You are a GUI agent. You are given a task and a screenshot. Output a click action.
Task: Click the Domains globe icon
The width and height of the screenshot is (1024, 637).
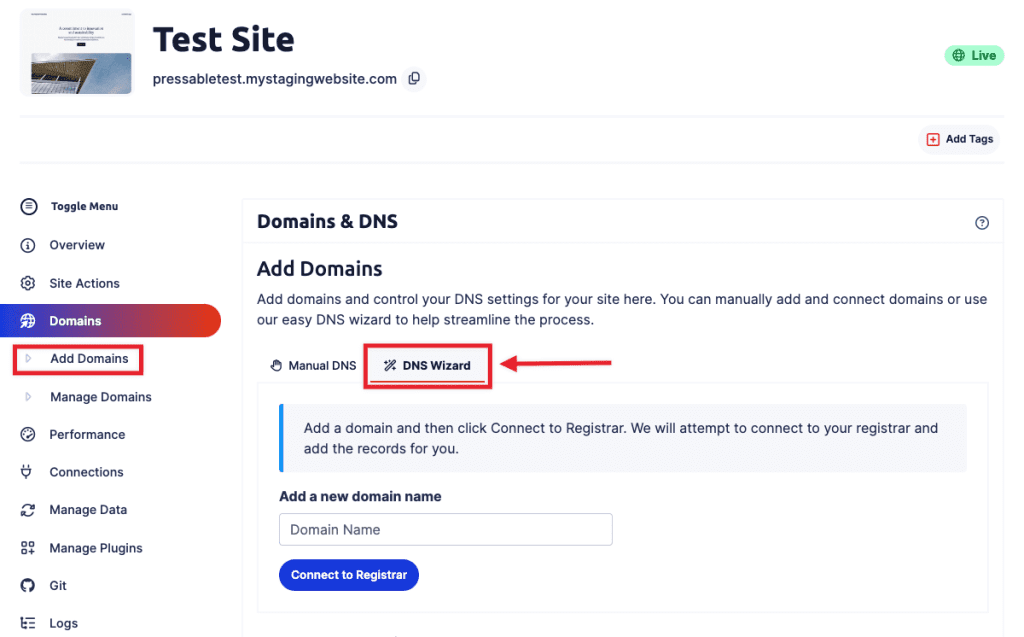(28, 320)
